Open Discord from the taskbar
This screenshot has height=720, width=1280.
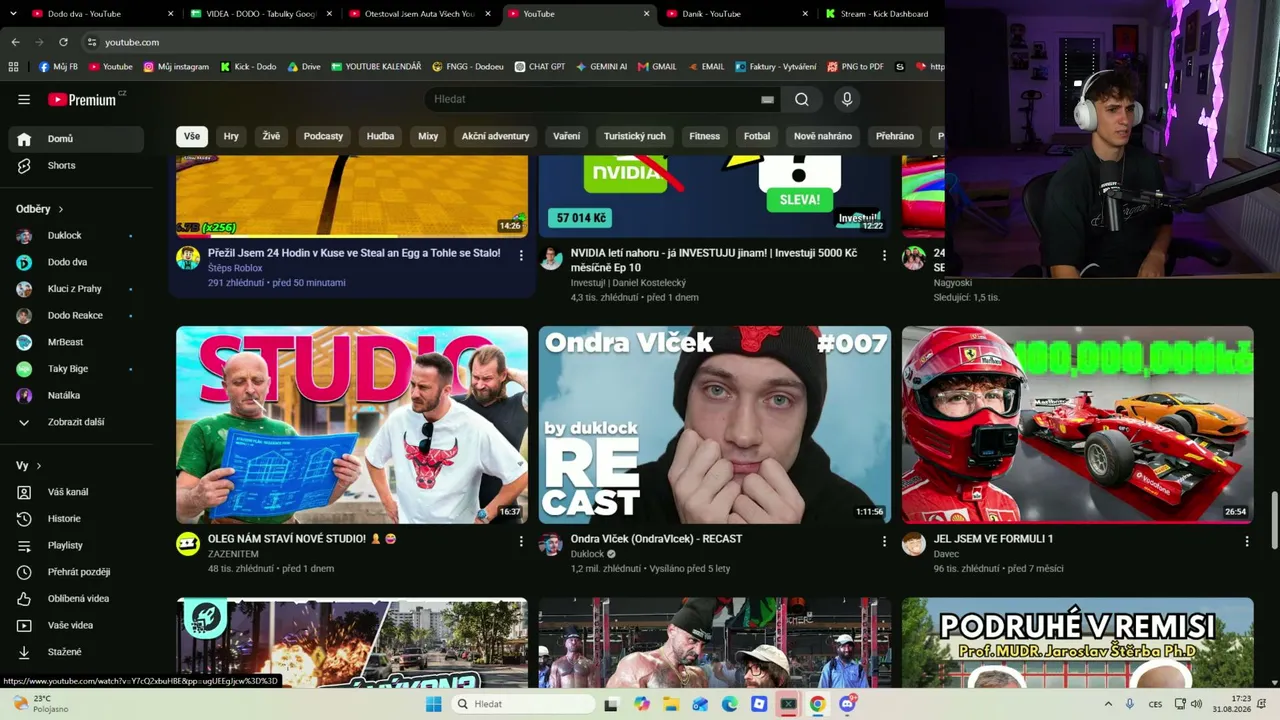point(848,704)
